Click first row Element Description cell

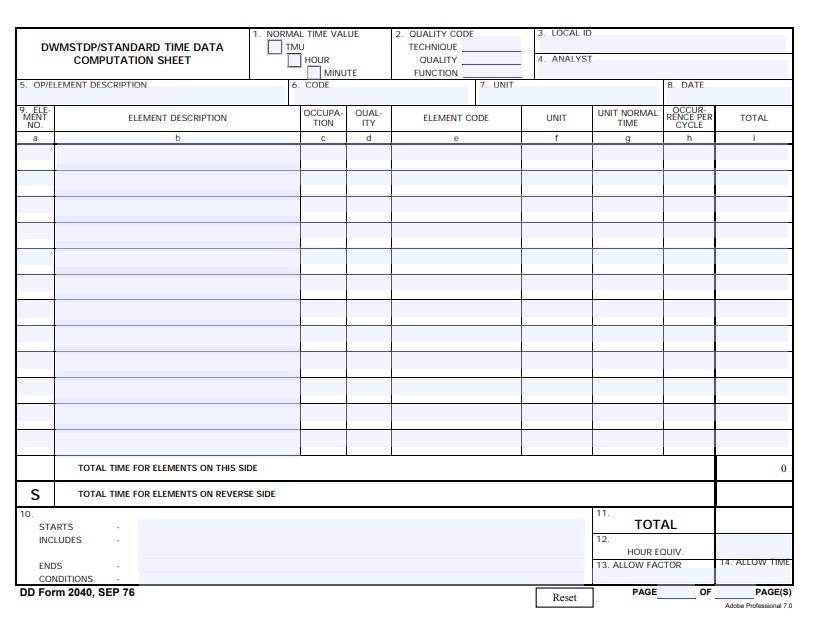(x=177, y=157)
